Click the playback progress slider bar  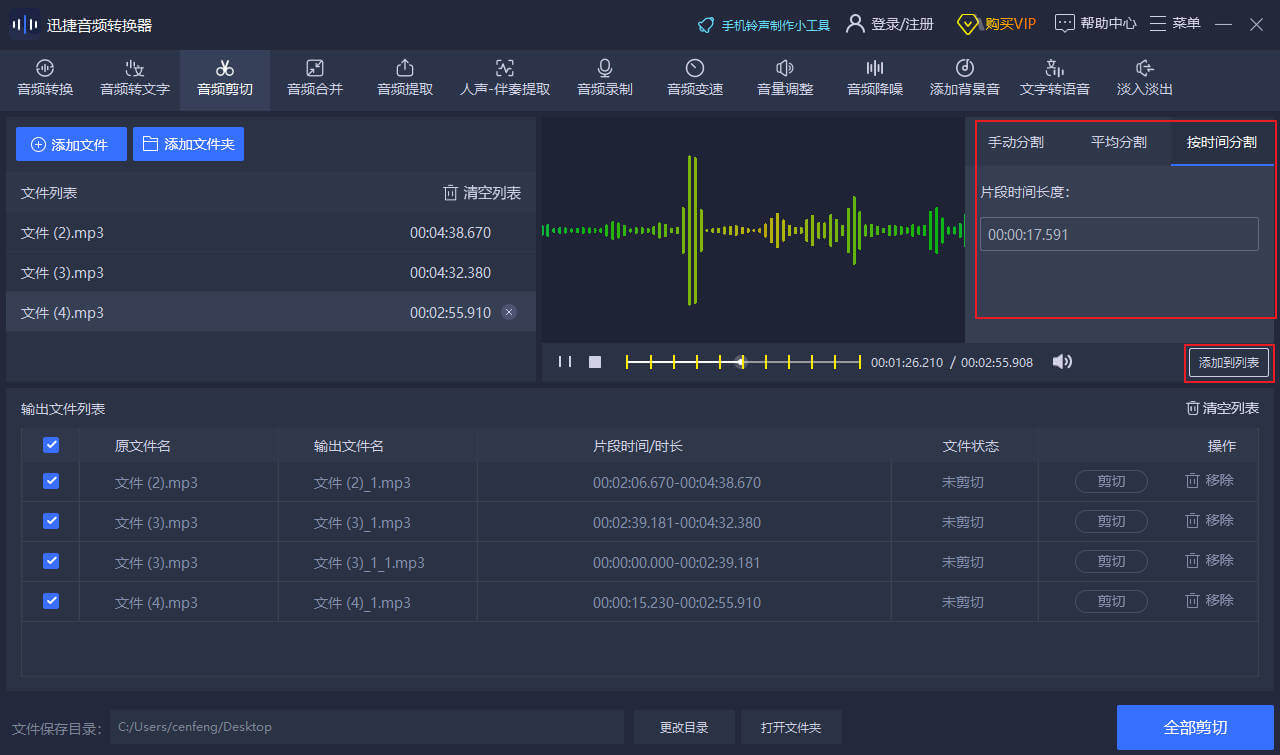[x=742, y=361]
